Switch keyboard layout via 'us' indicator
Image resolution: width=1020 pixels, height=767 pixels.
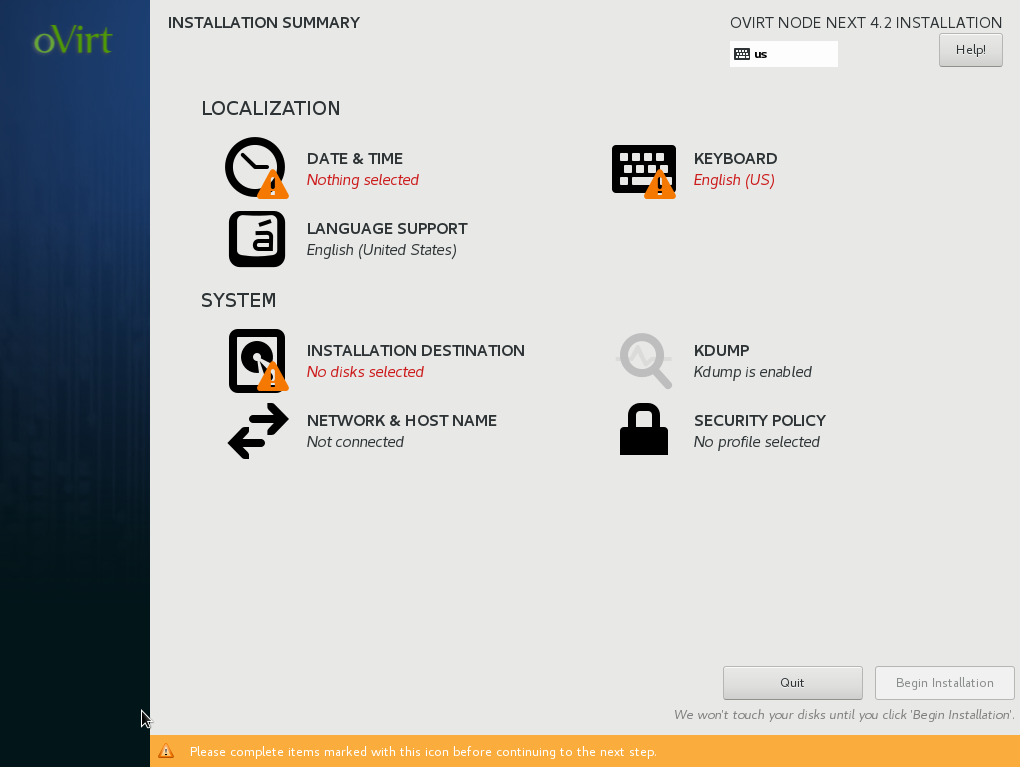coord(783,54)
